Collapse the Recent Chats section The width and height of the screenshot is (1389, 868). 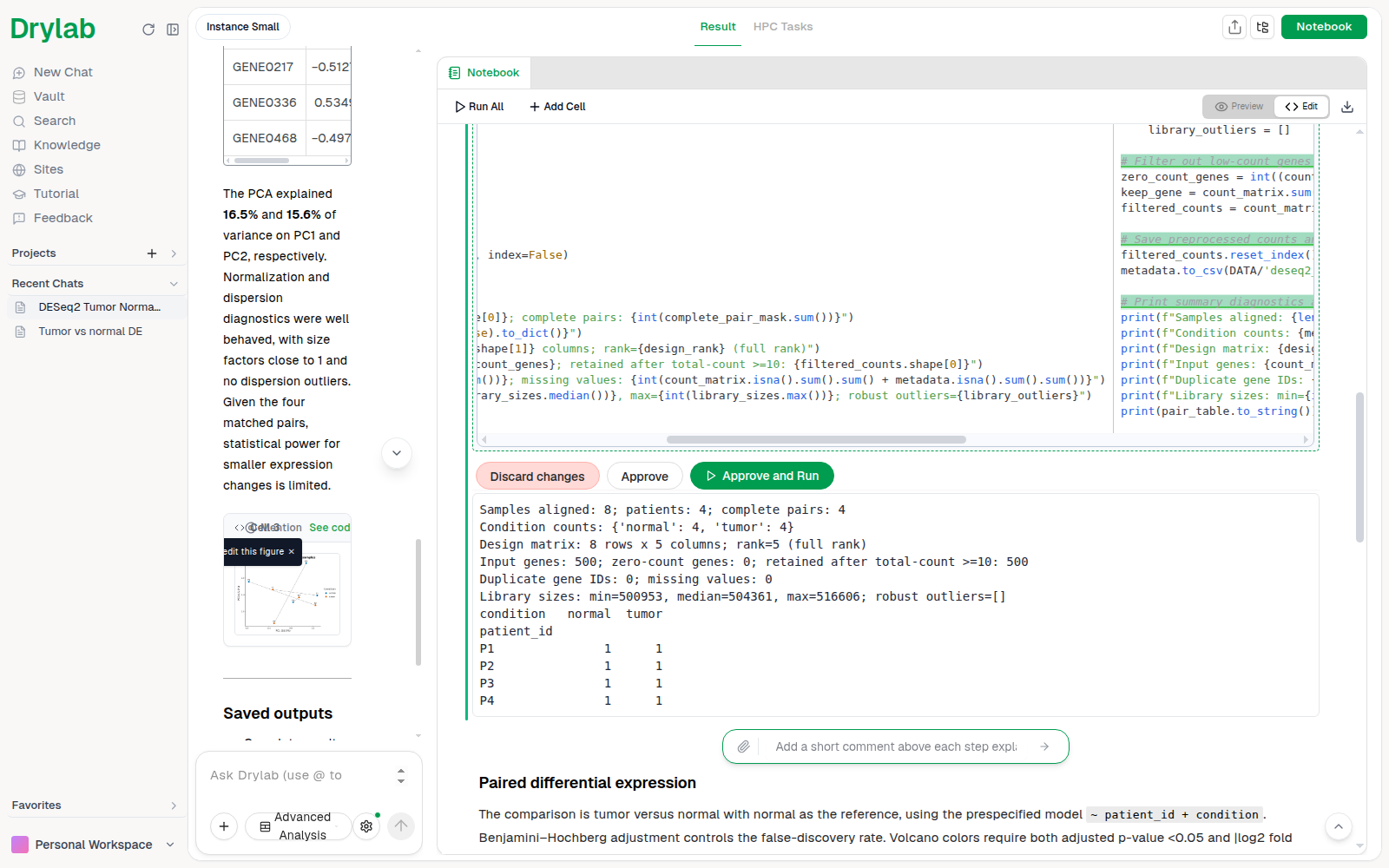point(174,284)
